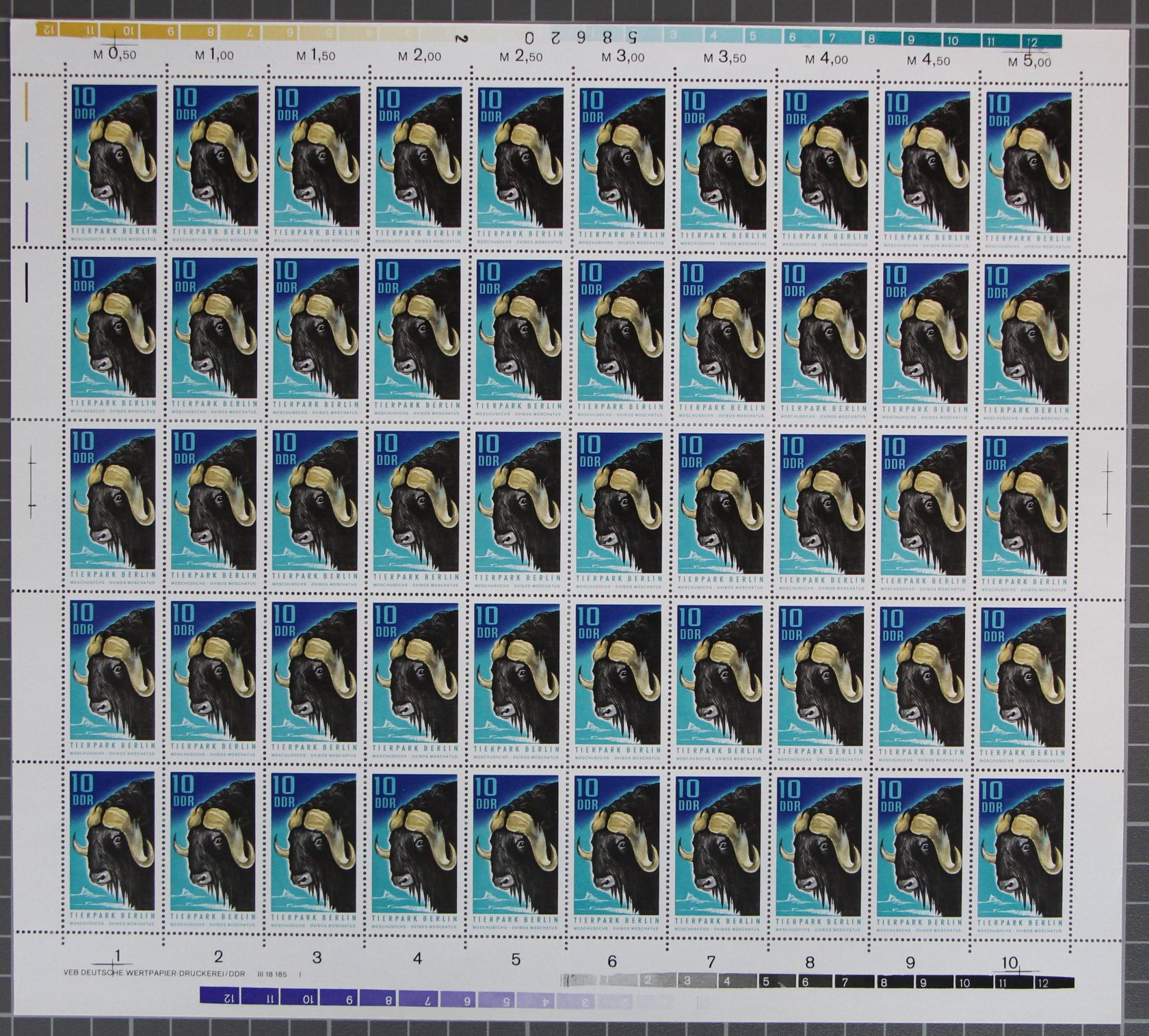Select yellow swatch 8 in top color bar
Screen dimensions: 1149x1036
(x=200, y=32)
